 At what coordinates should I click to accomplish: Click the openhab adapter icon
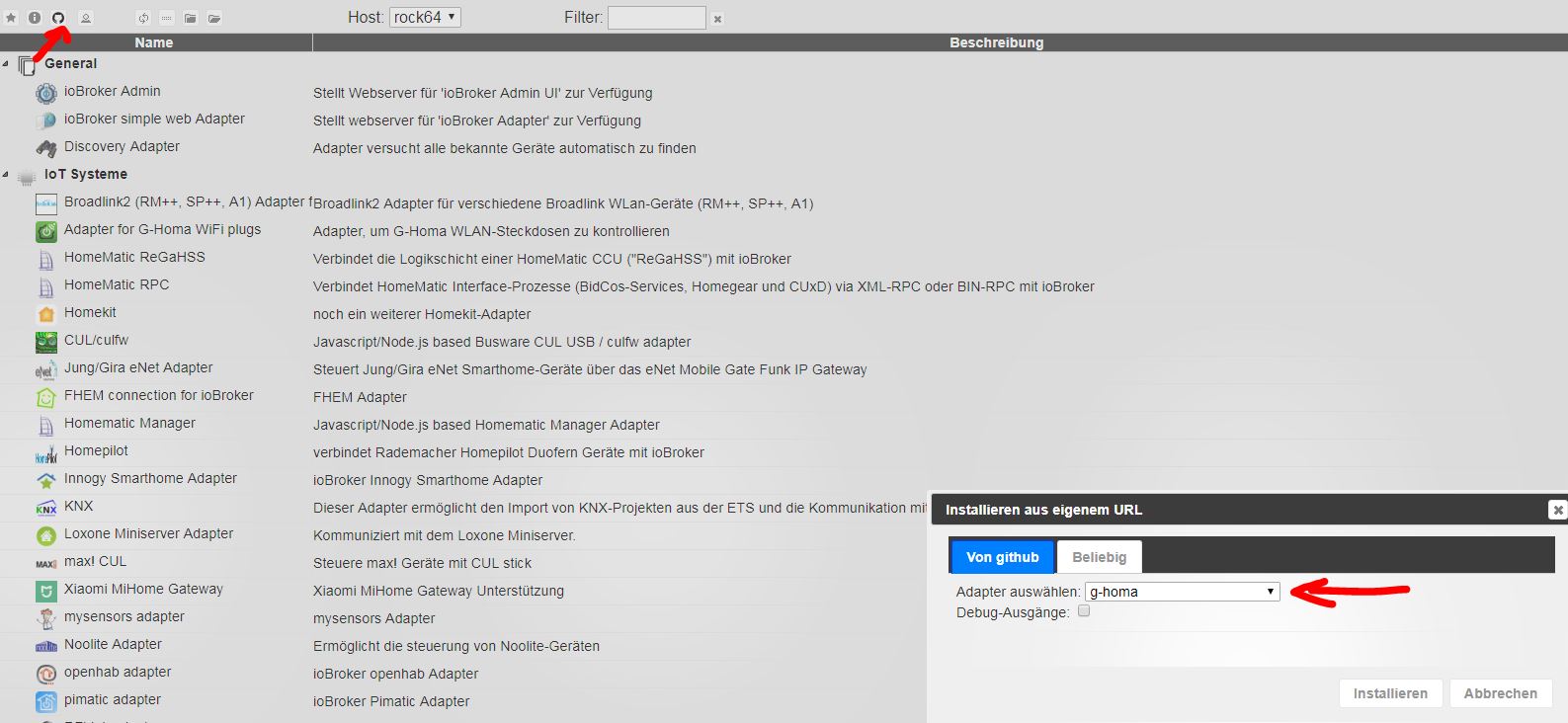pyautogui.click(x=46, y=674)
